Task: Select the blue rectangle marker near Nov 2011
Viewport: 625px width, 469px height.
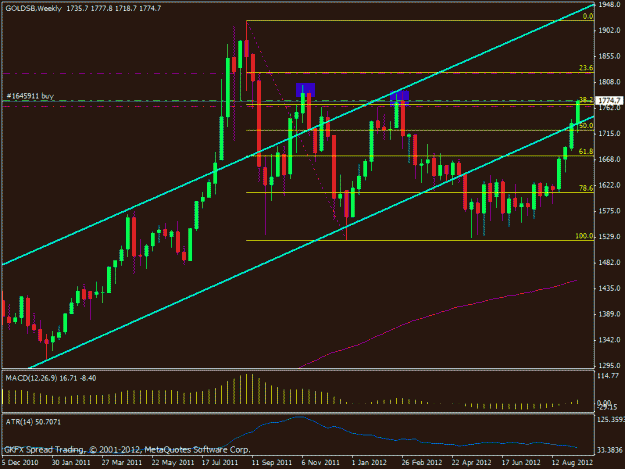Action: pyautogui.click(x=305, y=90)
